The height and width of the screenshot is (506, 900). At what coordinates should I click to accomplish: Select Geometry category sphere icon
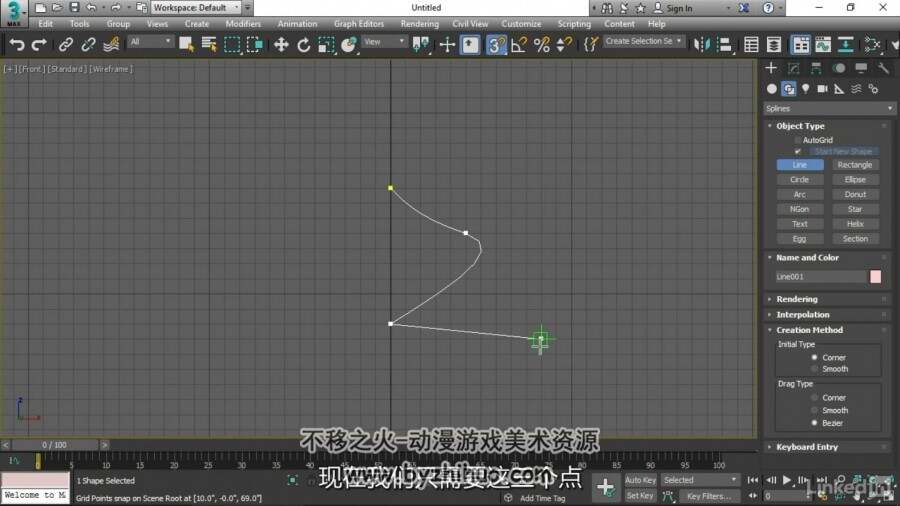(772, 89)
